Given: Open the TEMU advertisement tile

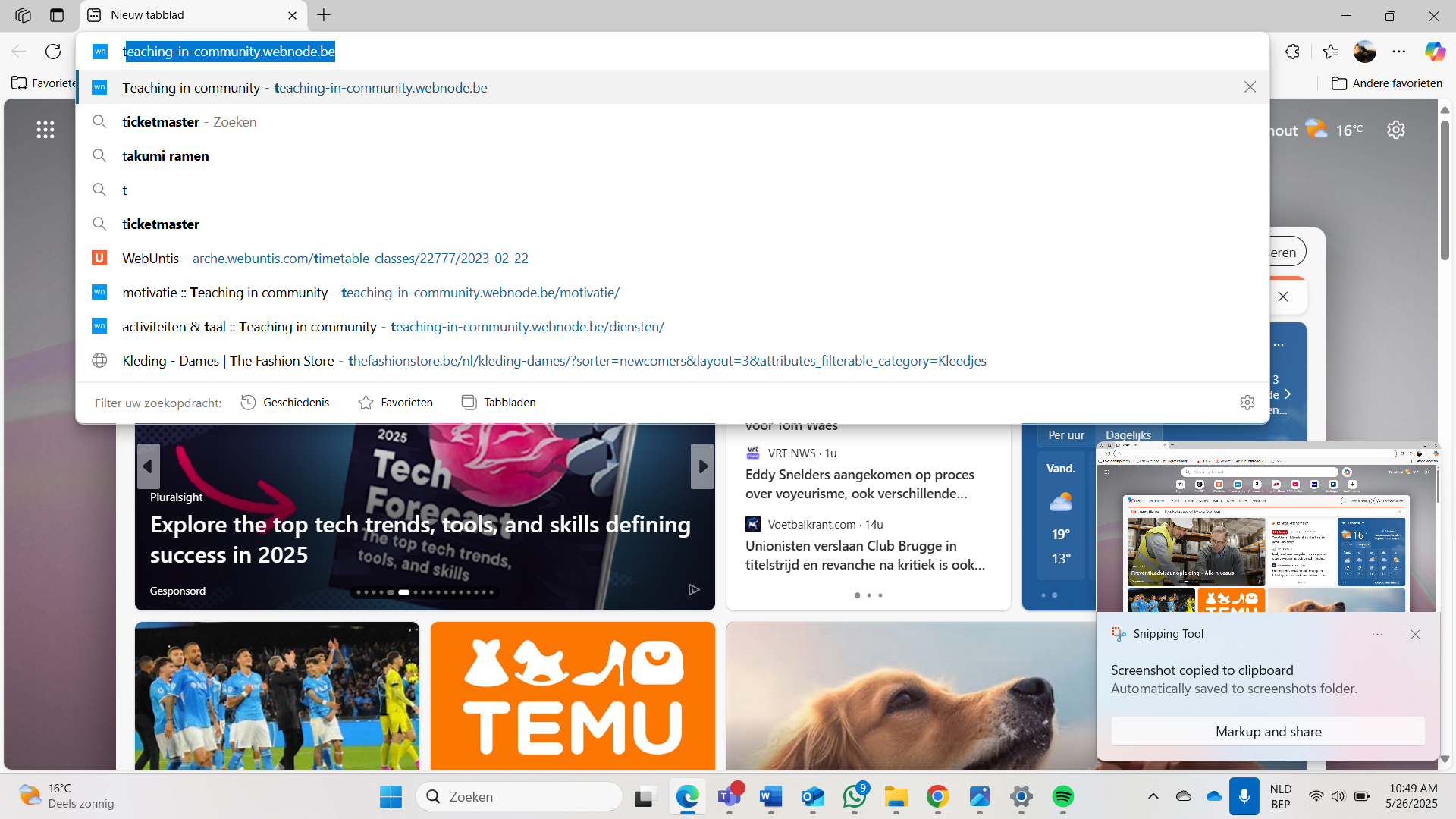Looking at the screenshot, I should pos(573,696).
